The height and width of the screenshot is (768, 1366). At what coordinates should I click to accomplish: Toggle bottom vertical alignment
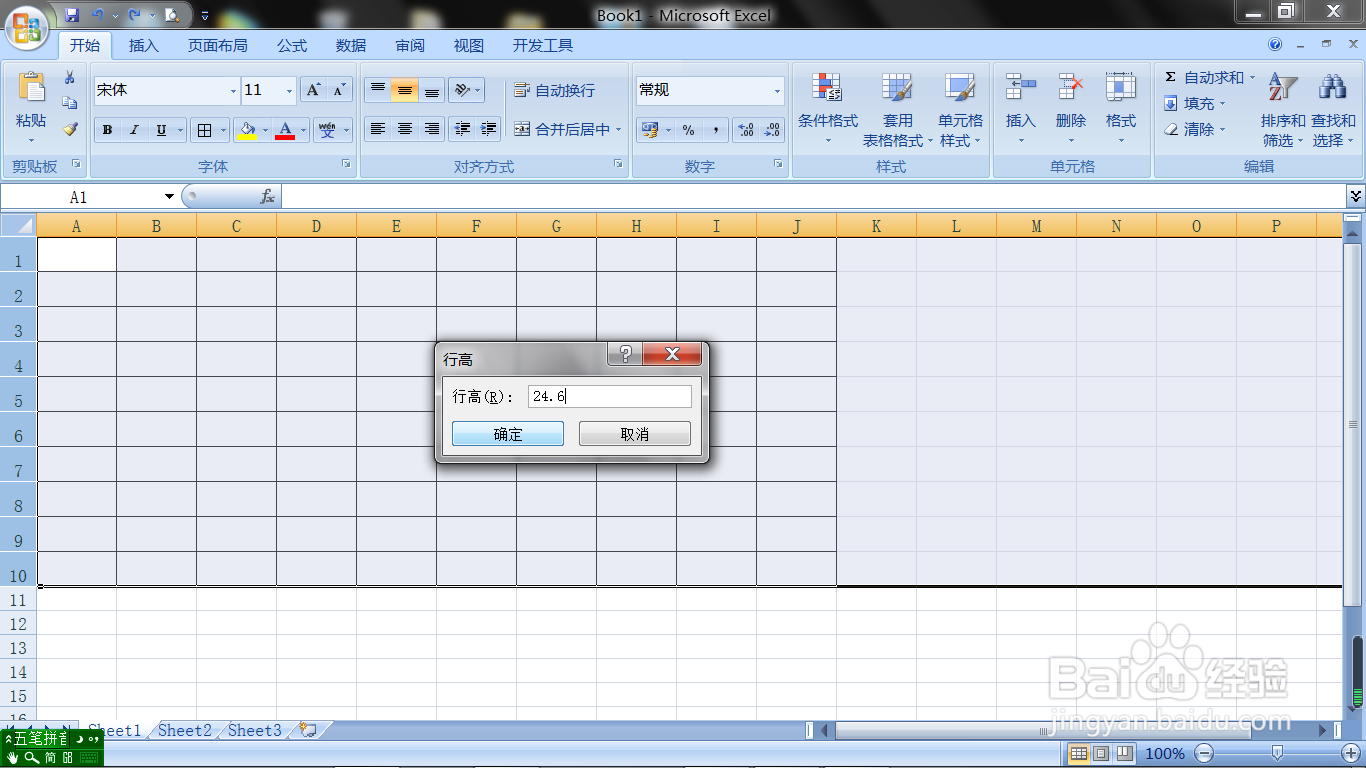coord(432,90)
